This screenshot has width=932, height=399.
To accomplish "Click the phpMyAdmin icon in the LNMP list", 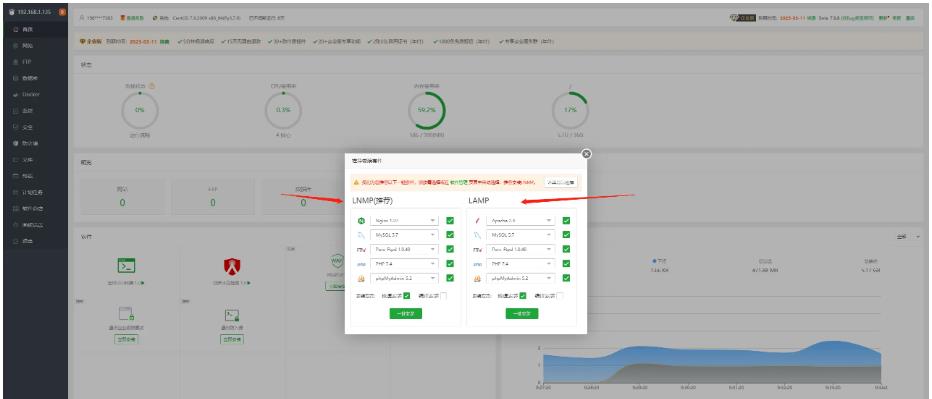I will pos(361,278).
